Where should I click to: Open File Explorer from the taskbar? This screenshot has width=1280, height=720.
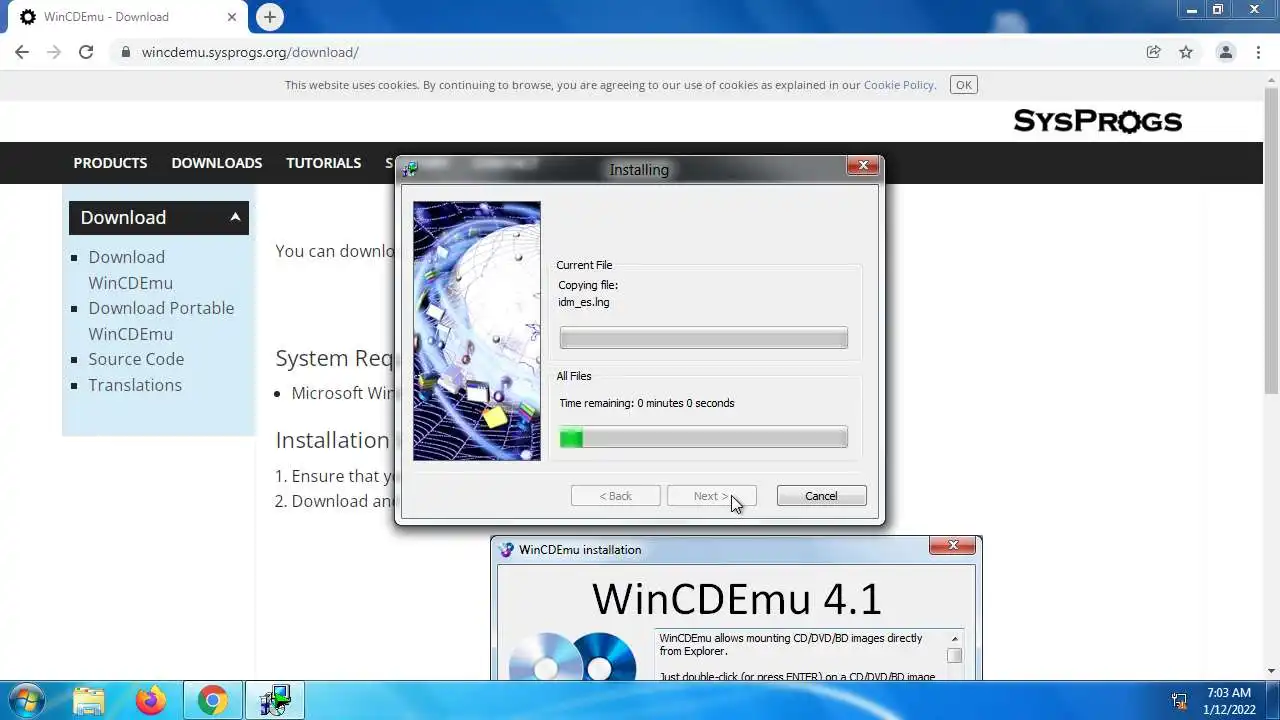89,701
